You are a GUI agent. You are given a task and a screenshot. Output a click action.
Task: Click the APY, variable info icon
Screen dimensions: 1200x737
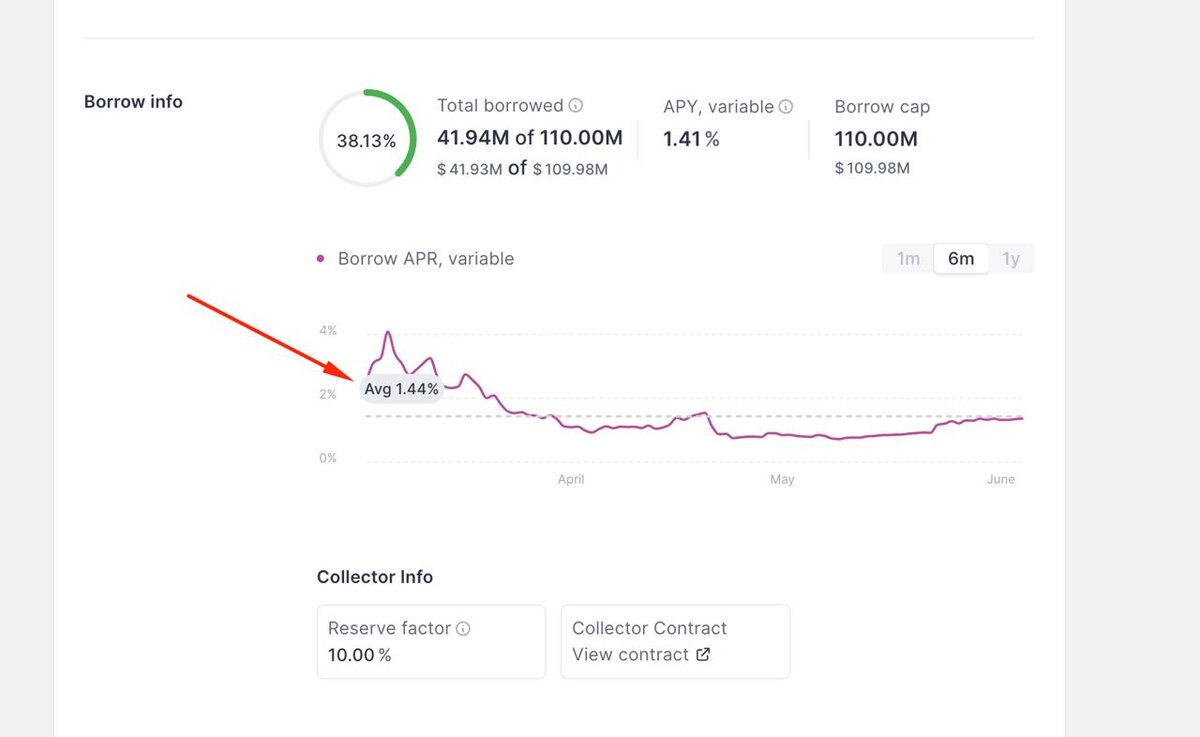pyautogui.click(x=786, y=106)
